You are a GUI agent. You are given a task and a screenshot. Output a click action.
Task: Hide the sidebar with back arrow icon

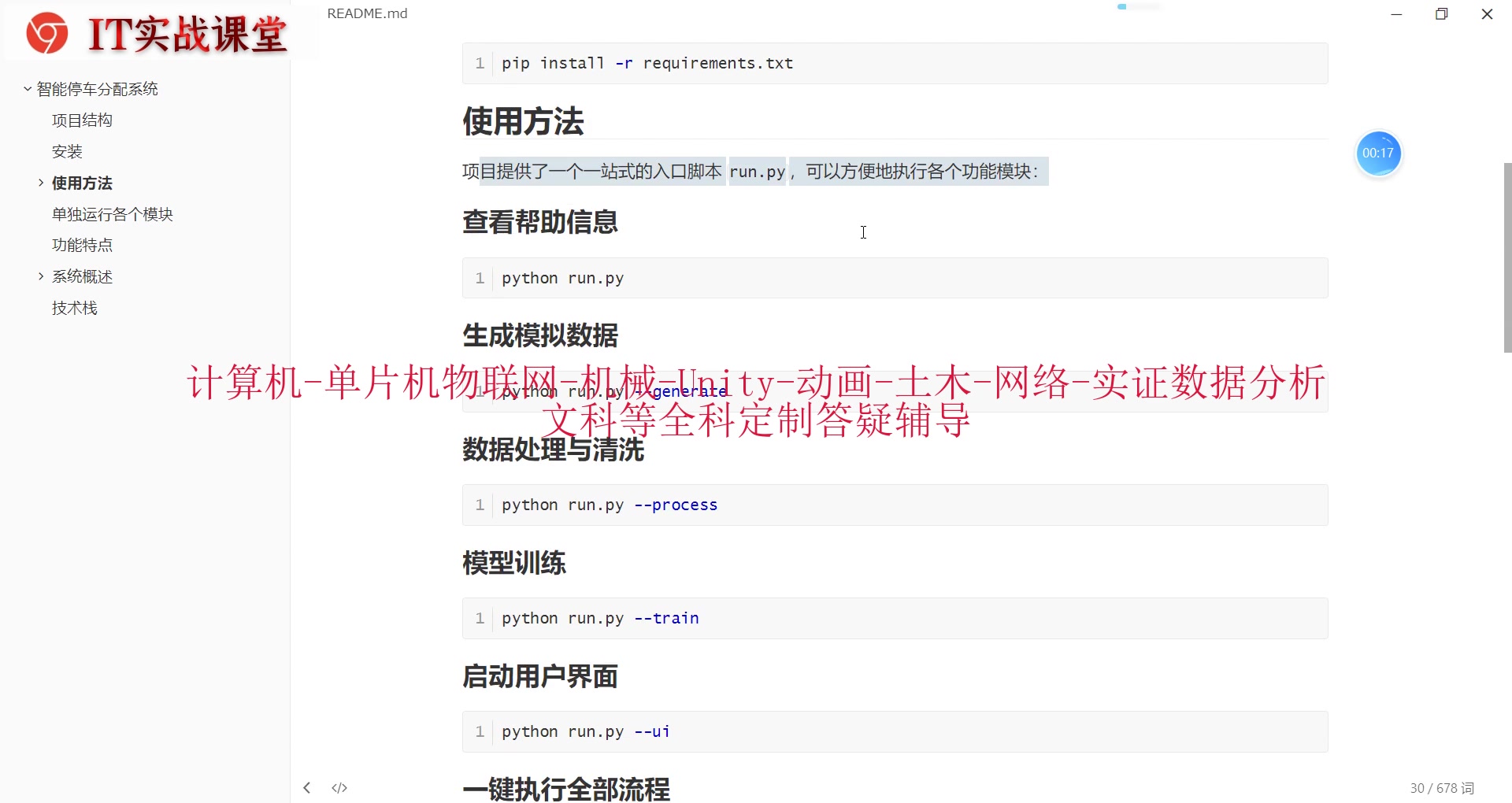click(x=307, y=787)
